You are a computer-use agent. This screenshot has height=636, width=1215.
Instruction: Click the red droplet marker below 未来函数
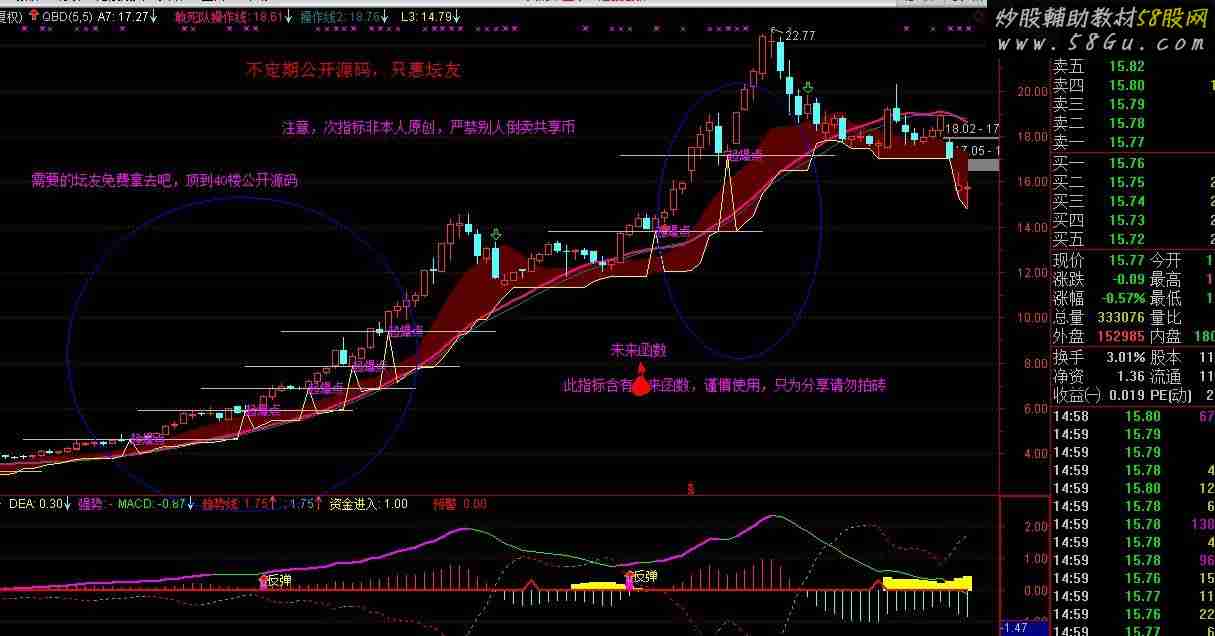click(x=641, y=381)
